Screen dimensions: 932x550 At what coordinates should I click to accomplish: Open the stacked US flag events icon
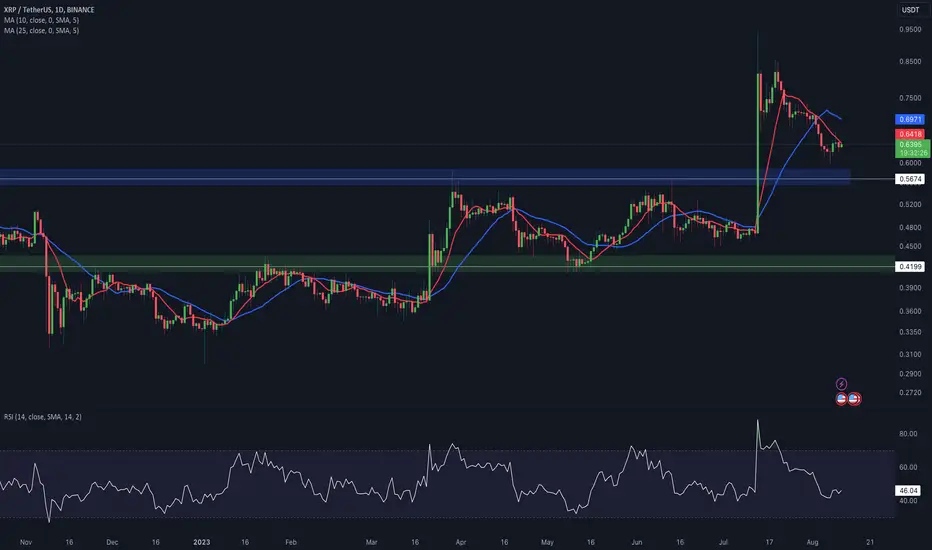(x=854, y=399)
